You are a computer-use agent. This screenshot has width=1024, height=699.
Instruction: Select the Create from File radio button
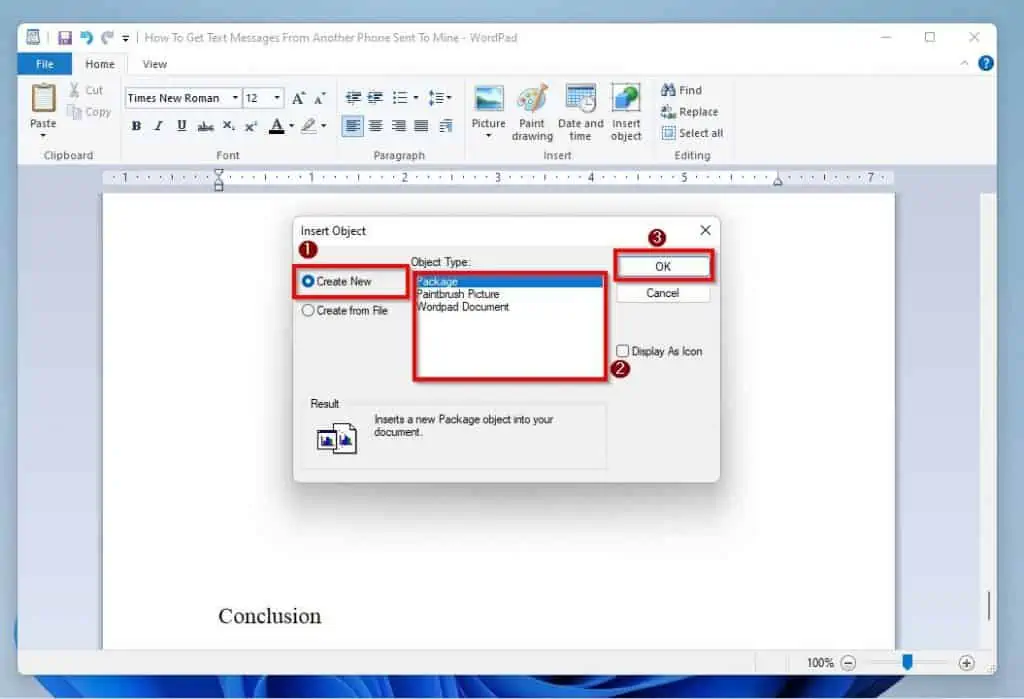click(308, 311)
